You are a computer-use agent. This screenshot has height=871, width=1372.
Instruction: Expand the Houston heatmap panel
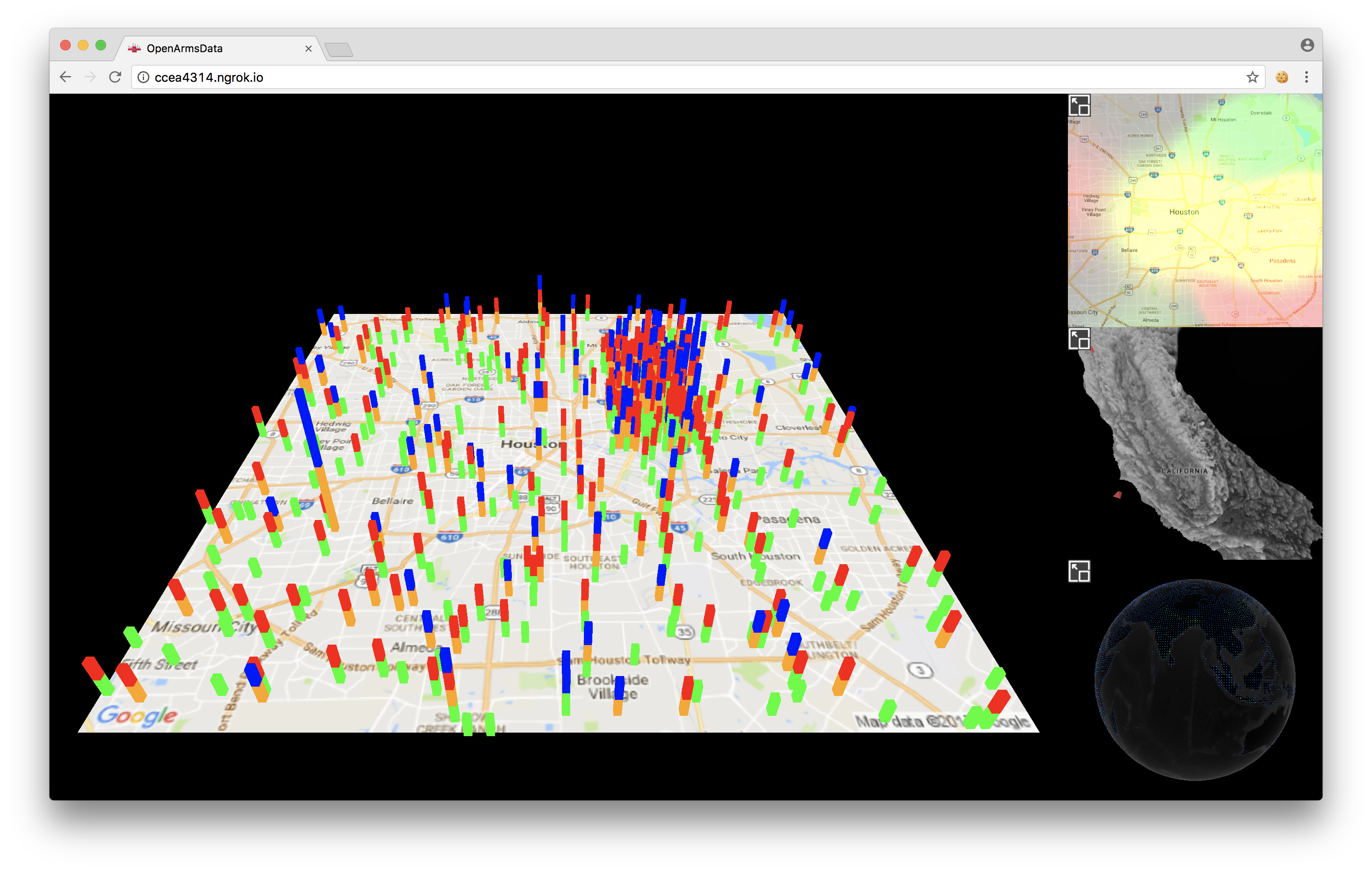(x=1079, y=106)
